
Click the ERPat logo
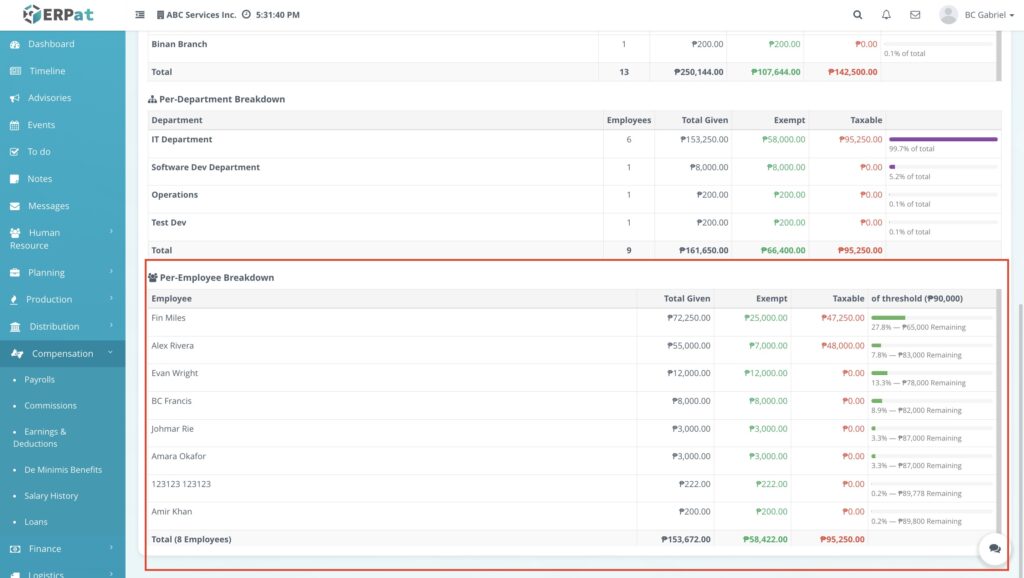(x=60, y=15)
